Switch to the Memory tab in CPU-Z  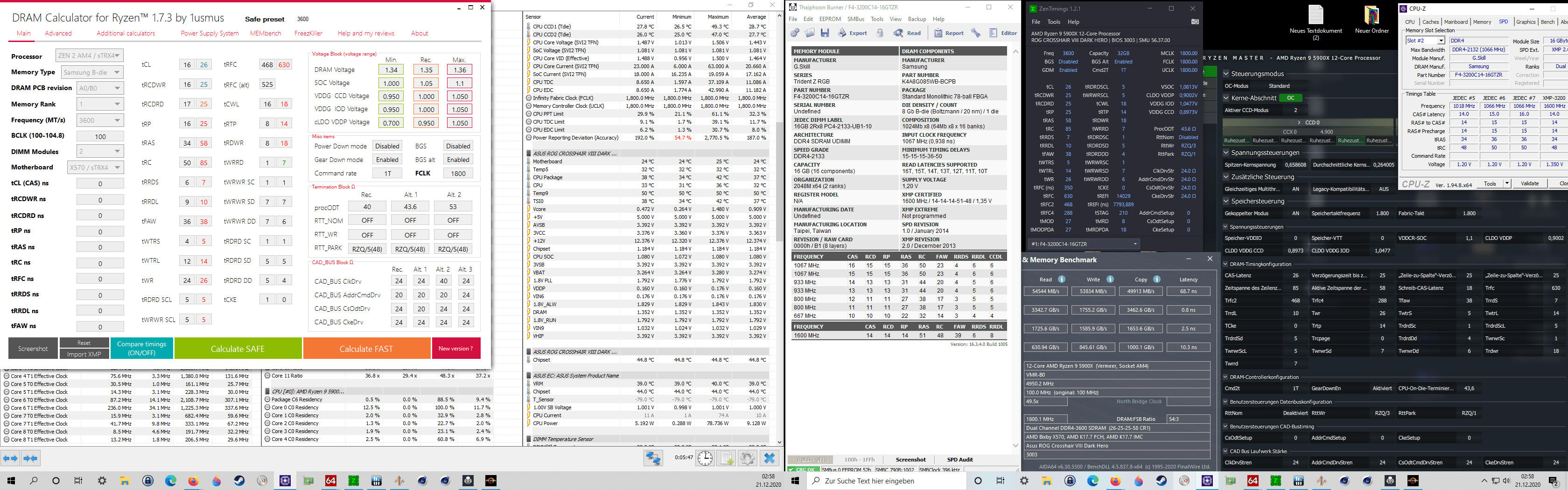(x=1482, y=22)
